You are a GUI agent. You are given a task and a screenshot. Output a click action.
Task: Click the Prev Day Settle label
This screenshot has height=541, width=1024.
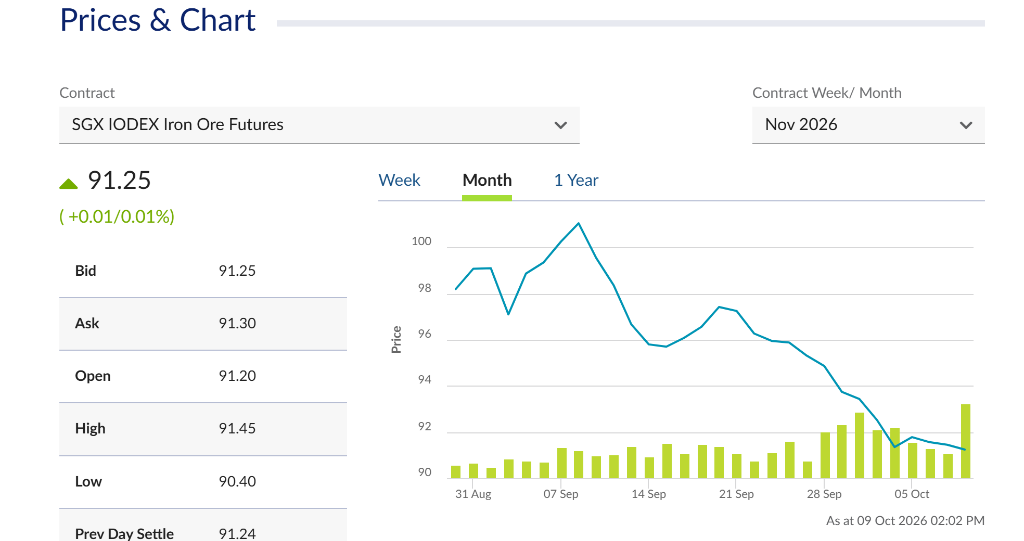[124, 534]
